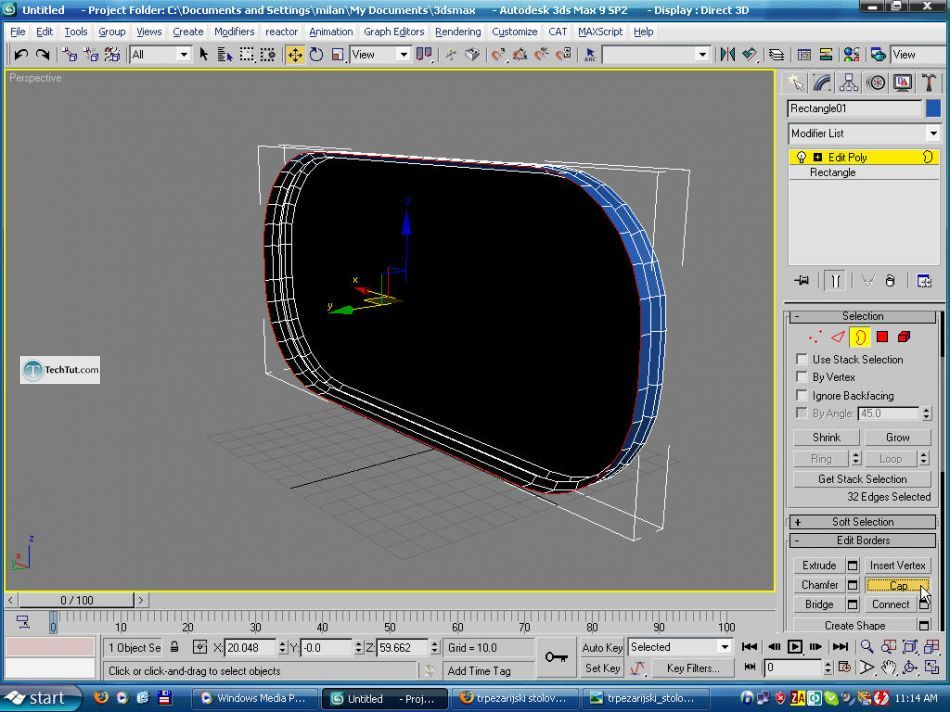Viewport: 950px width, 712px height.
Task: Toggle Show End Result button
Action: [835, 281]
